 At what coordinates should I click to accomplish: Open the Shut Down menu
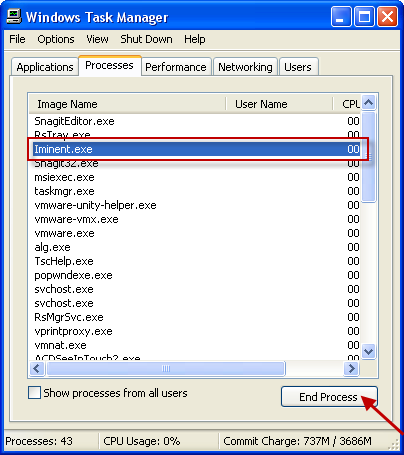click(146, 39)
